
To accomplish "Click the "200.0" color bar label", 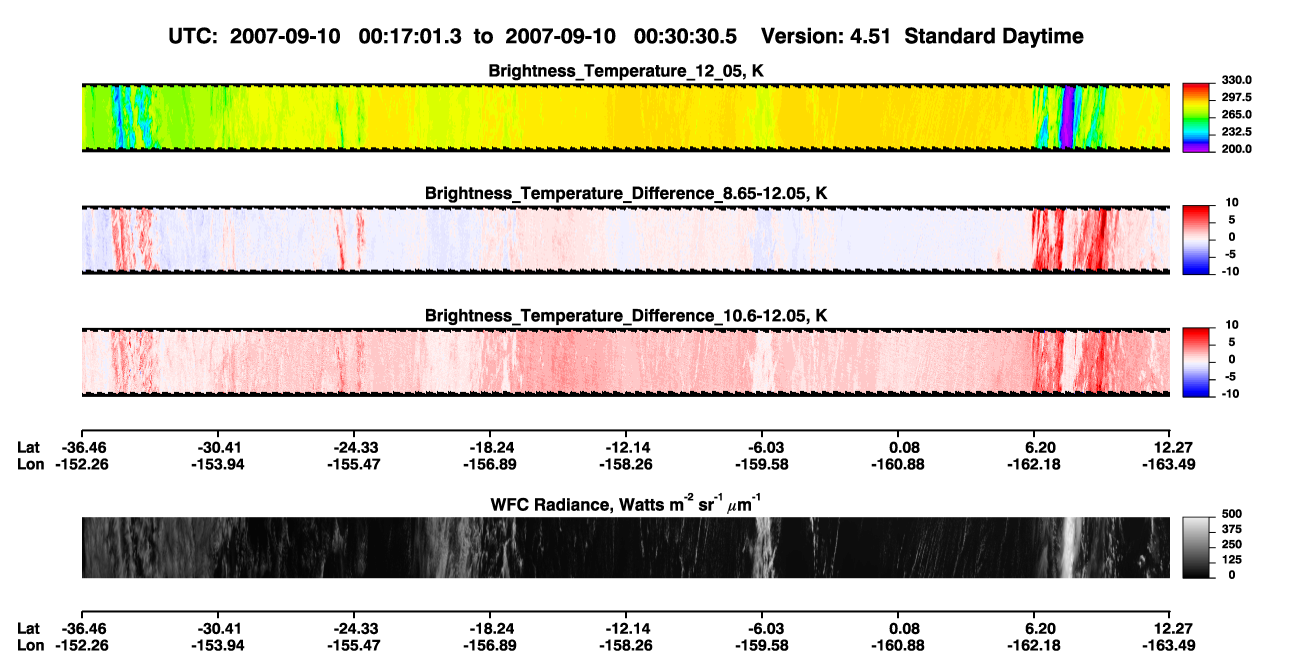I will pos(1237,148).
